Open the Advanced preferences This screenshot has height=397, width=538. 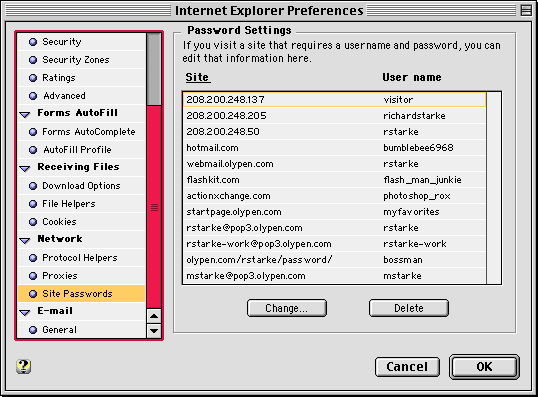[x=82, y=96]
